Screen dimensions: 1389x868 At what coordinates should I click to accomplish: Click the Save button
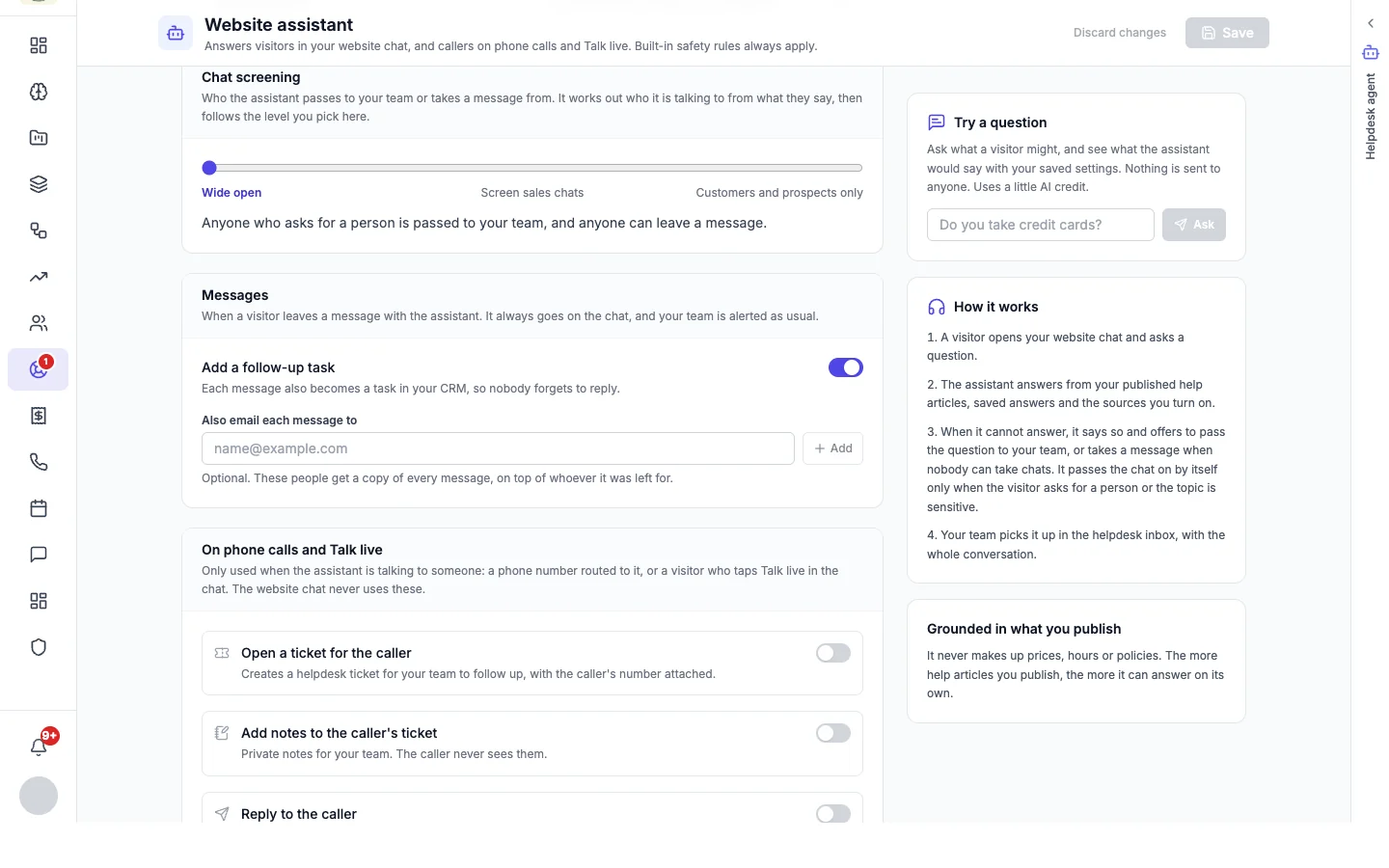click(x=1227, y=33)
